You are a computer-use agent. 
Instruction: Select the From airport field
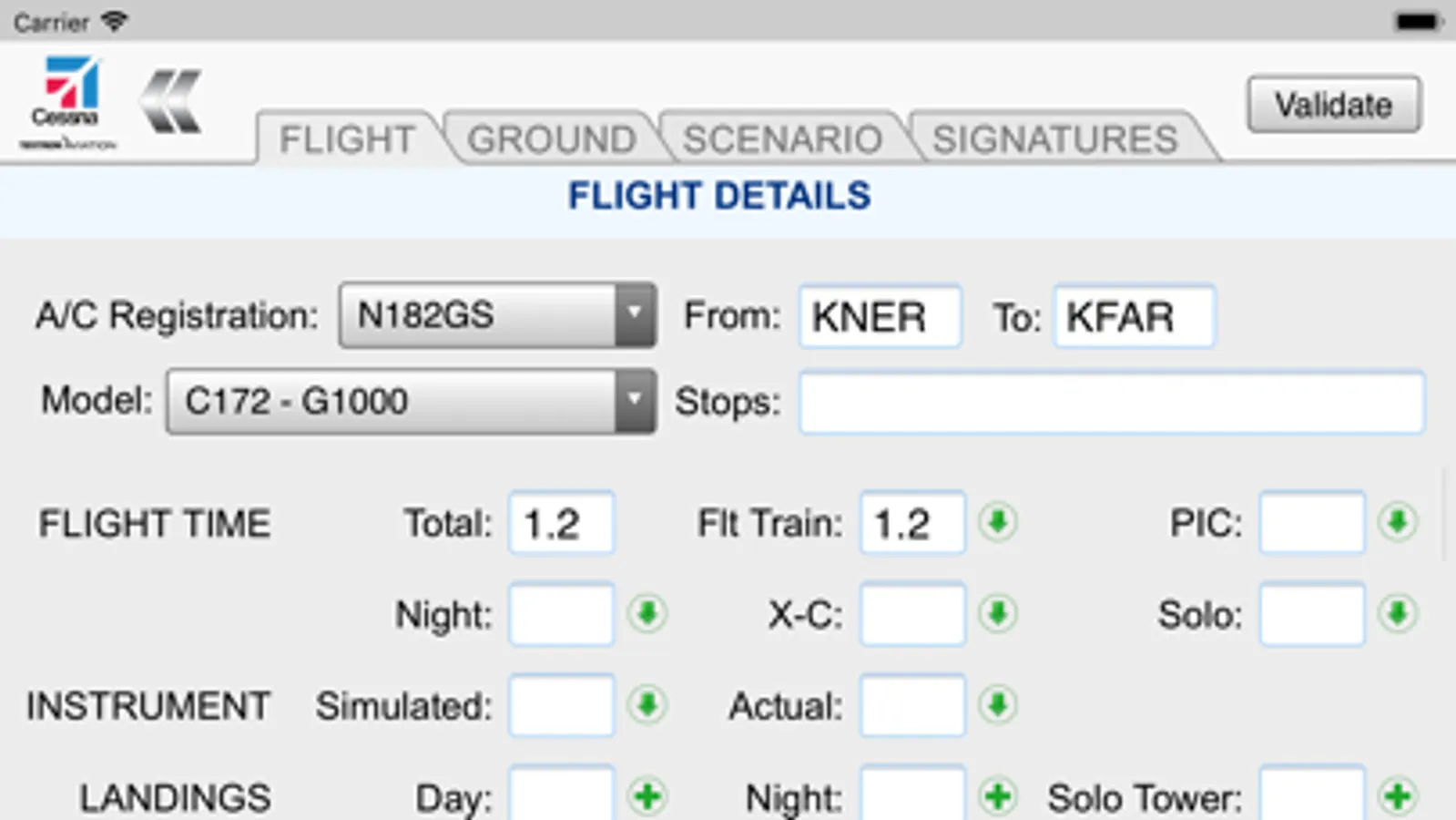tap(880, 317)
